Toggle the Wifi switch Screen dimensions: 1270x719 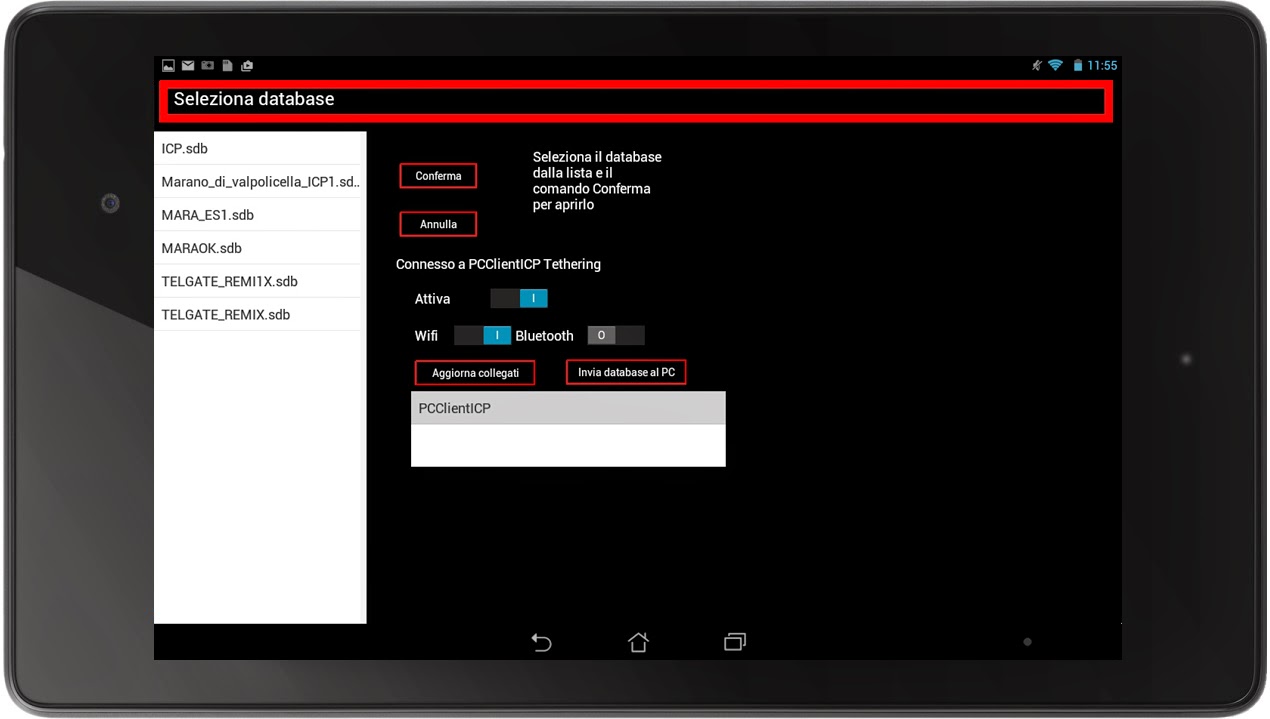[483, 335]
